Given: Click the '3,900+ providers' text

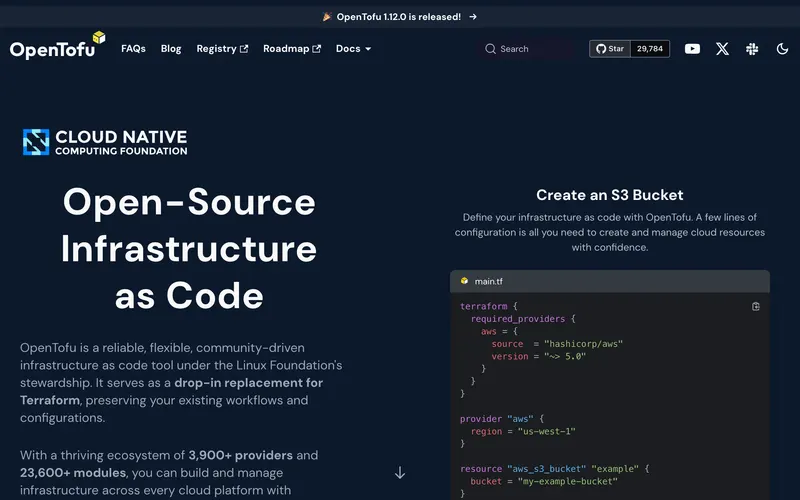Looking at the screenshot, I should coord(240,455).
